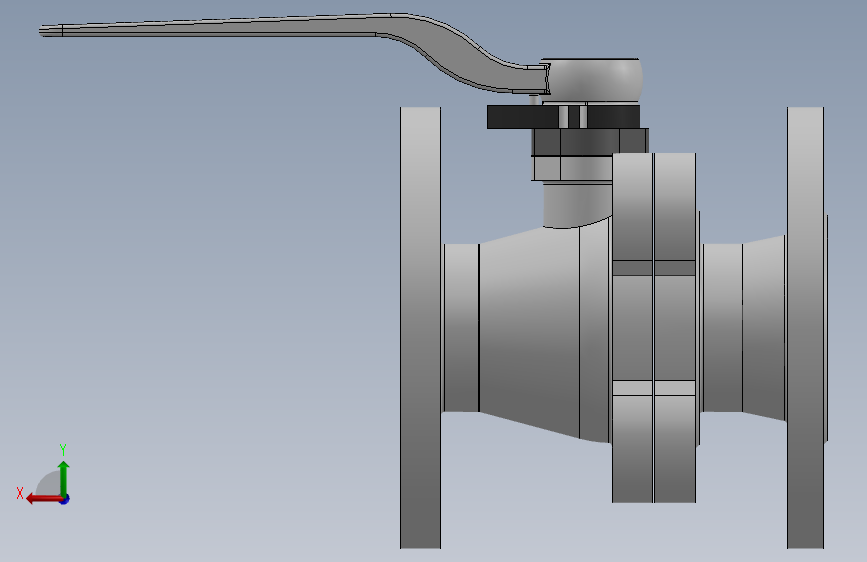The height and width of the screenshot is (562, 867).
Task: Select the central bolted body flange
Action: 654,327
